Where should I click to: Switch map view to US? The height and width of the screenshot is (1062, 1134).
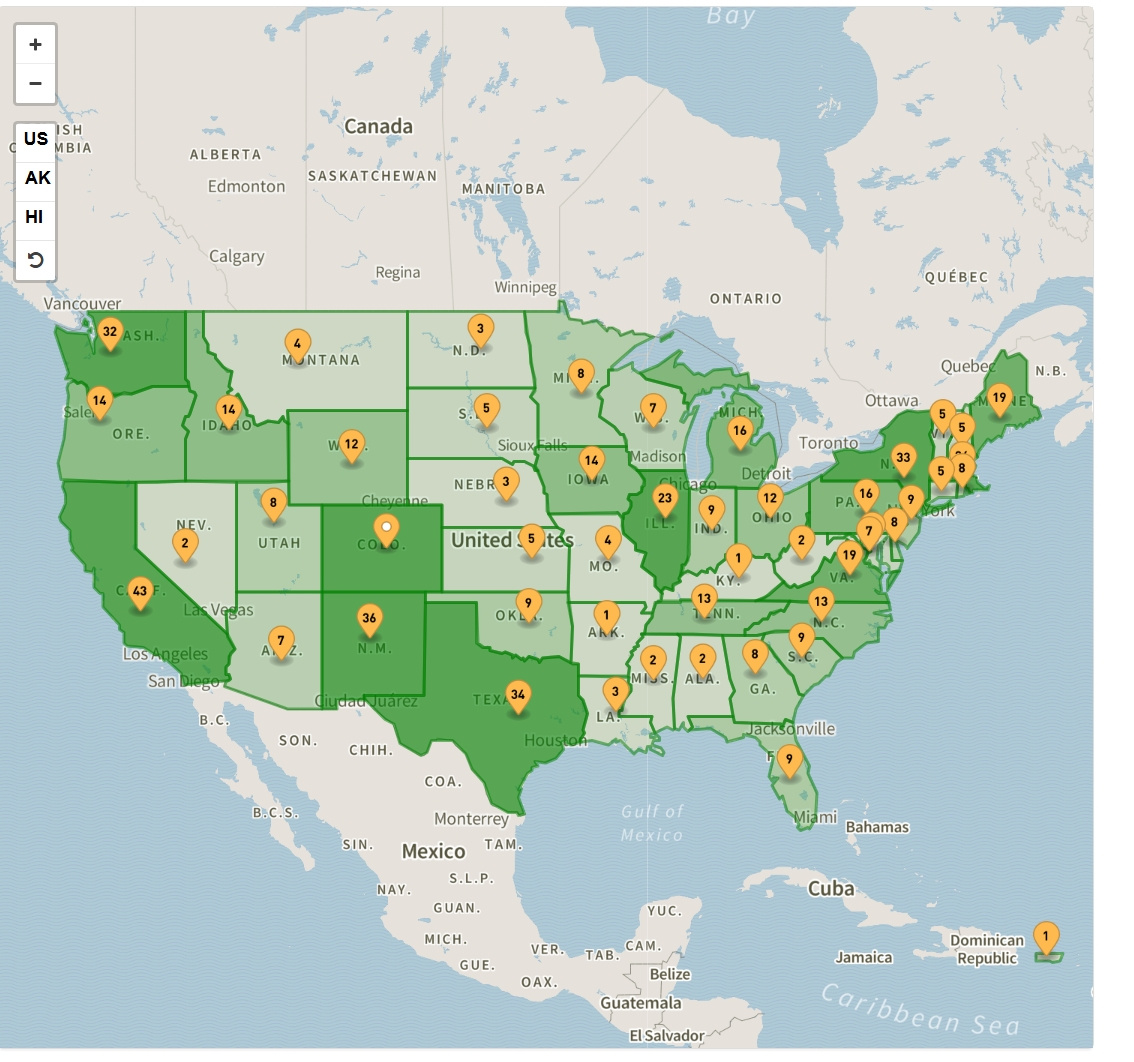click(x=36, y=139)
